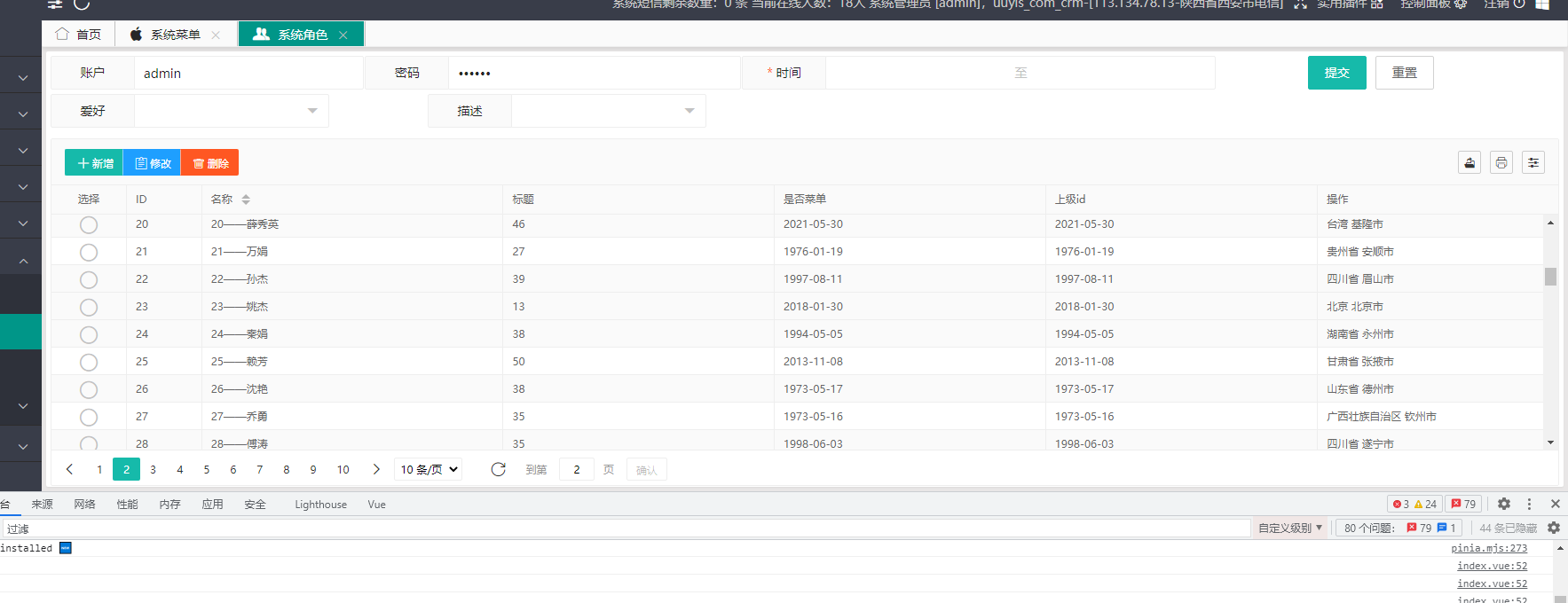Open the 10 条/页 page size selector

click(x=429, y=469)
